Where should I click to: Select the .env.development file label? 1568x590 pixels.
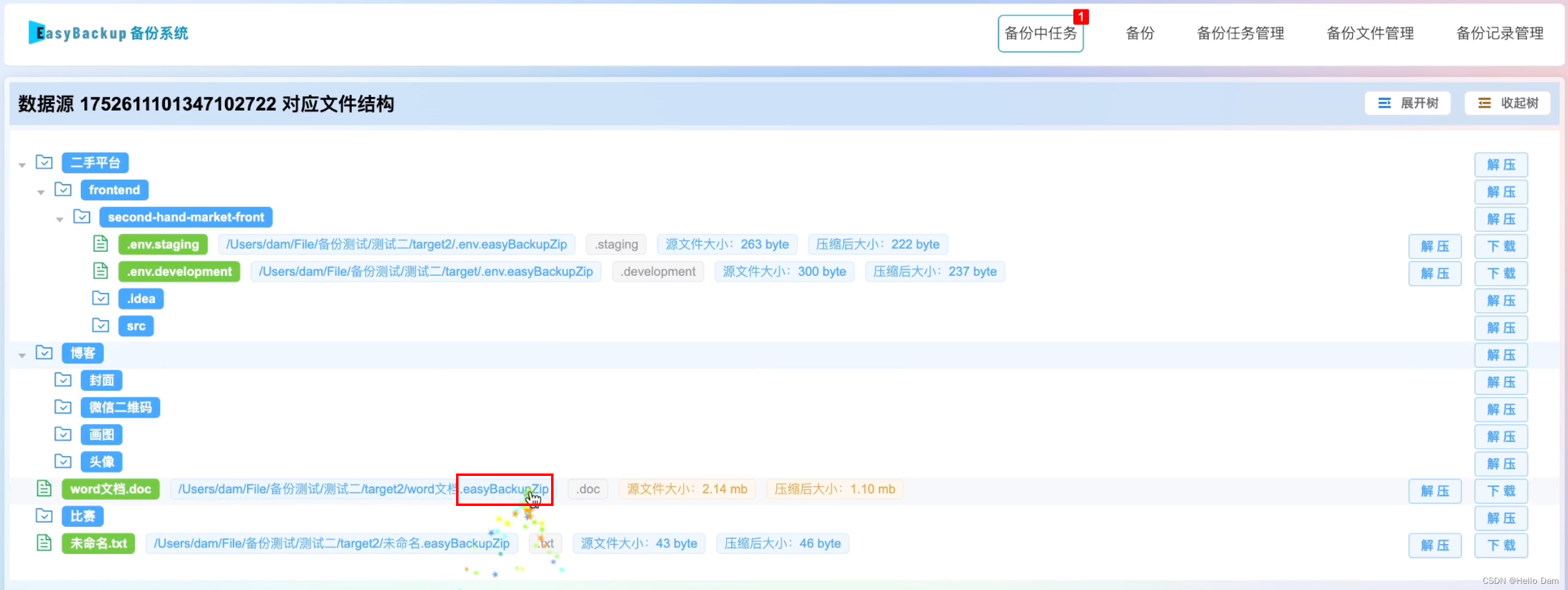coord(179,272)
